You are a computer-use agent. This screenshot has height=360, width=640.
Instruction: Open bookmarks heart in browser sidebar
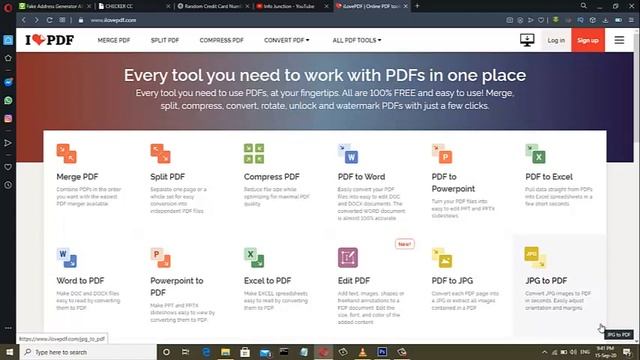tap(8, 167)
